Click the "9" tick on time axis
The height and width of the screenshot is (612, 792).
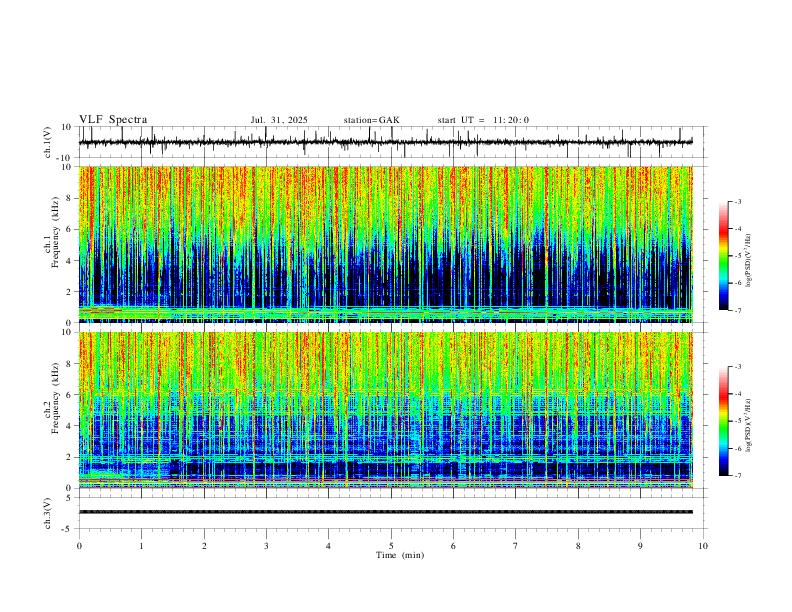(640, 546)
